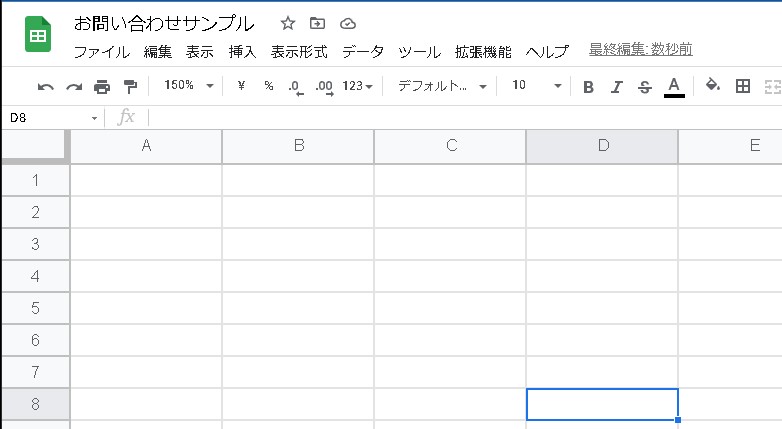
Task: Star this document
Action: pos(288,23)
